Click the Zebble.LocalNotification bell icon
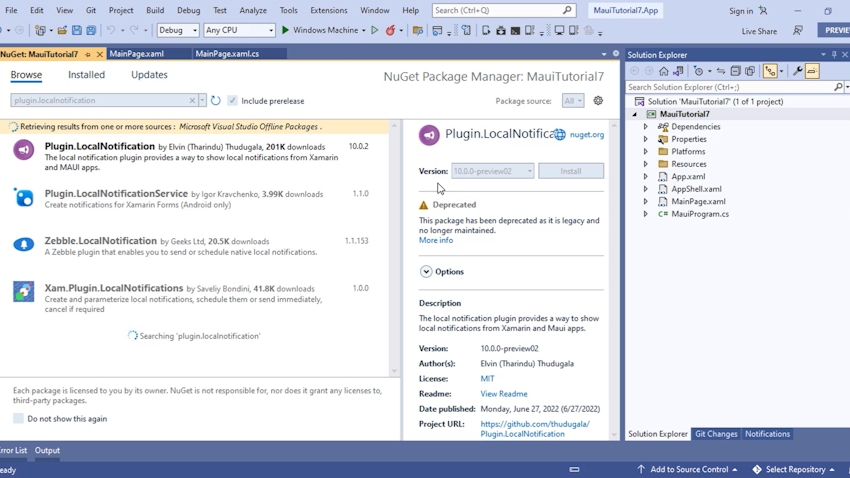Image resolution: width=850 pixels, height=478 pixels. pos(23,244)
